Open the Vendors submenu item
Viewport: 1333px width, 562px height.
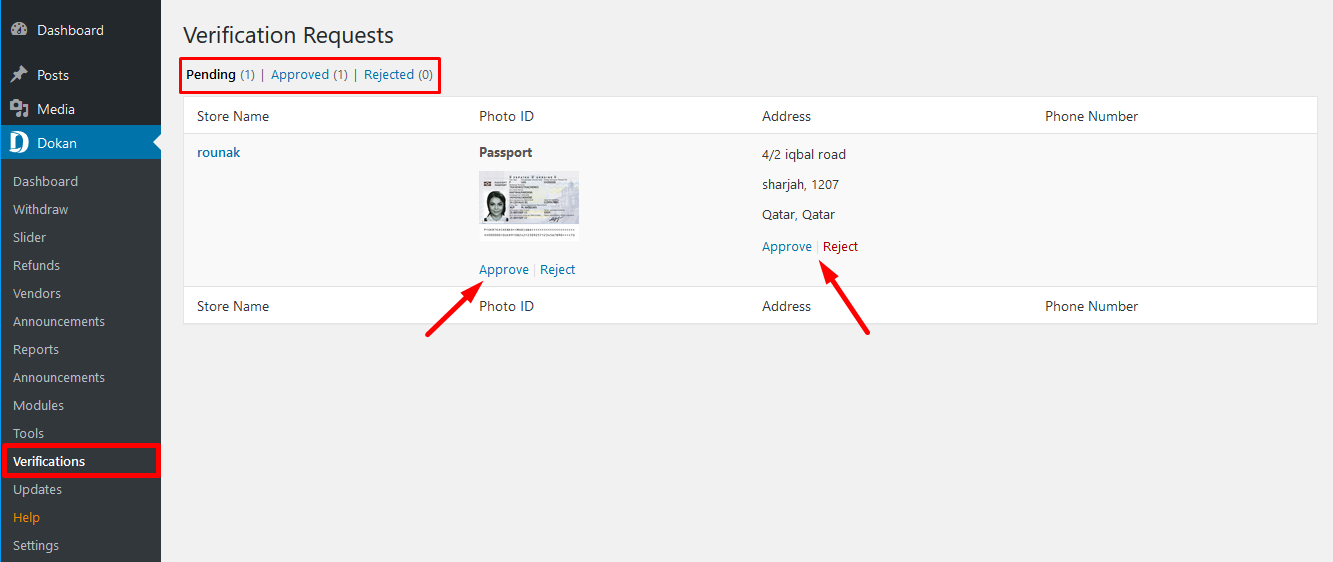click(37, 294)
